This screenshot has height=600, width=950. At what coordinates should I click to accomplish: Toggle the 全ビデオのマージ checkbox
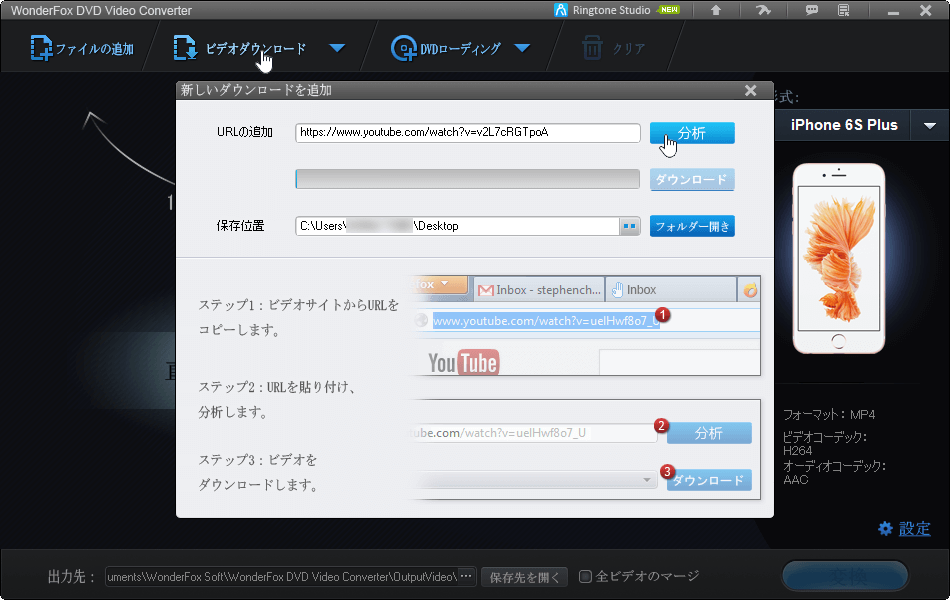point(585,576)
